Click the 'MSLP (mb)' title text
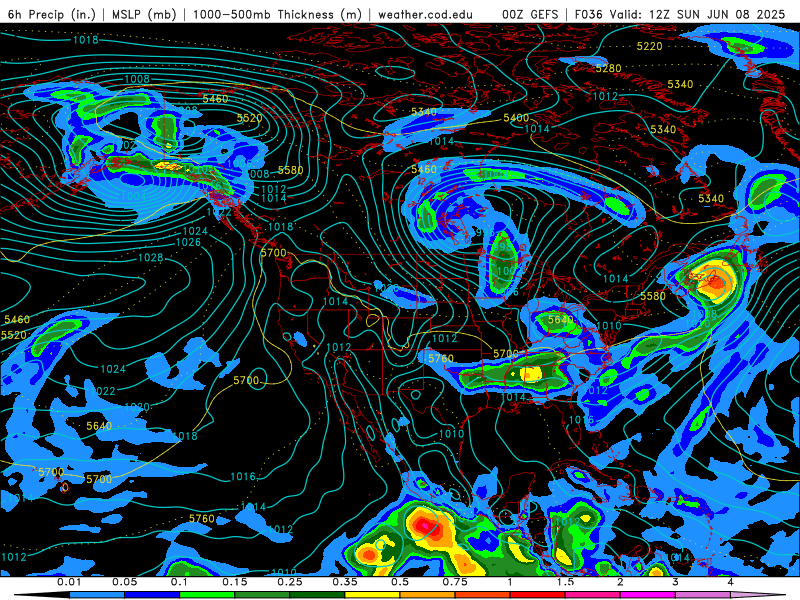 [x=144, y=14]
